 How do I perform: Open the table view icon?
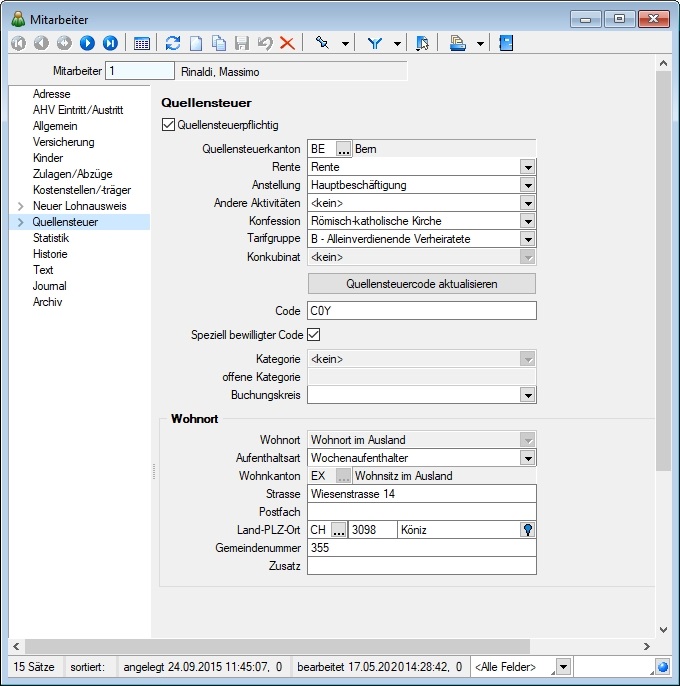pyautogui.click(x=142, y=43)
